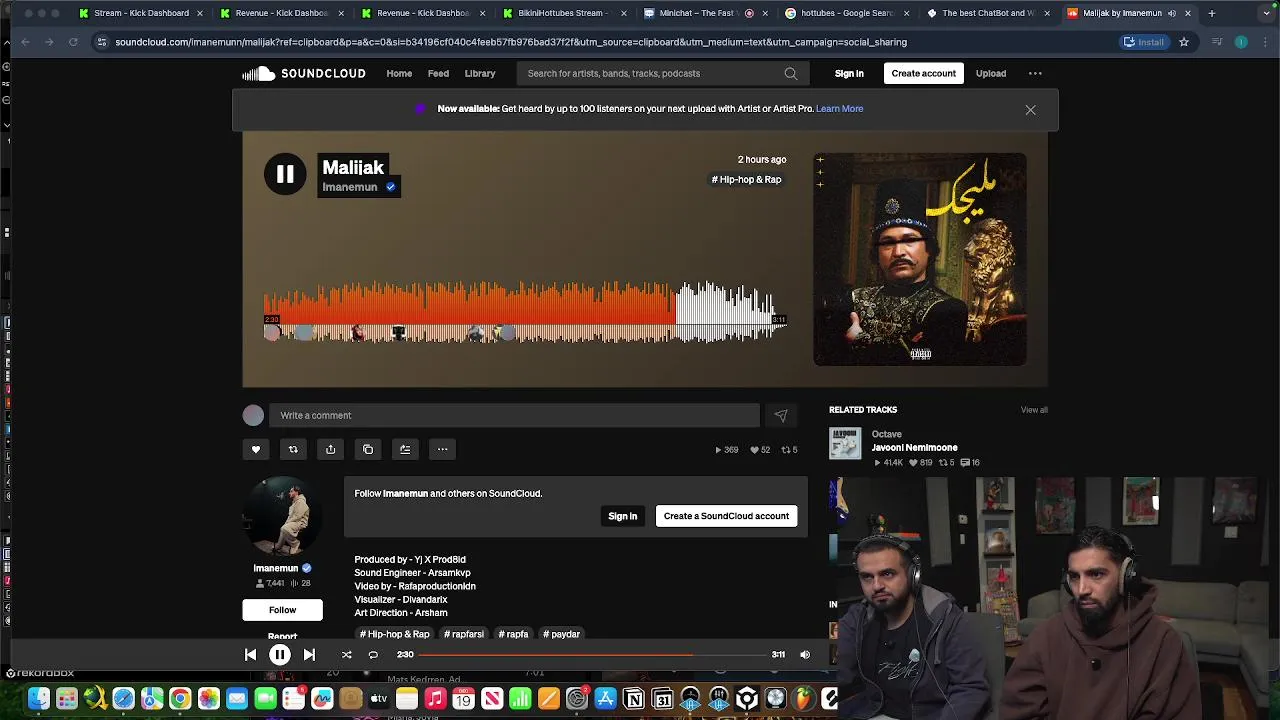This screenshot has width=1280, height=720.
Task: Open the Learn More link in banner
Action: click(x=839, y=108)
